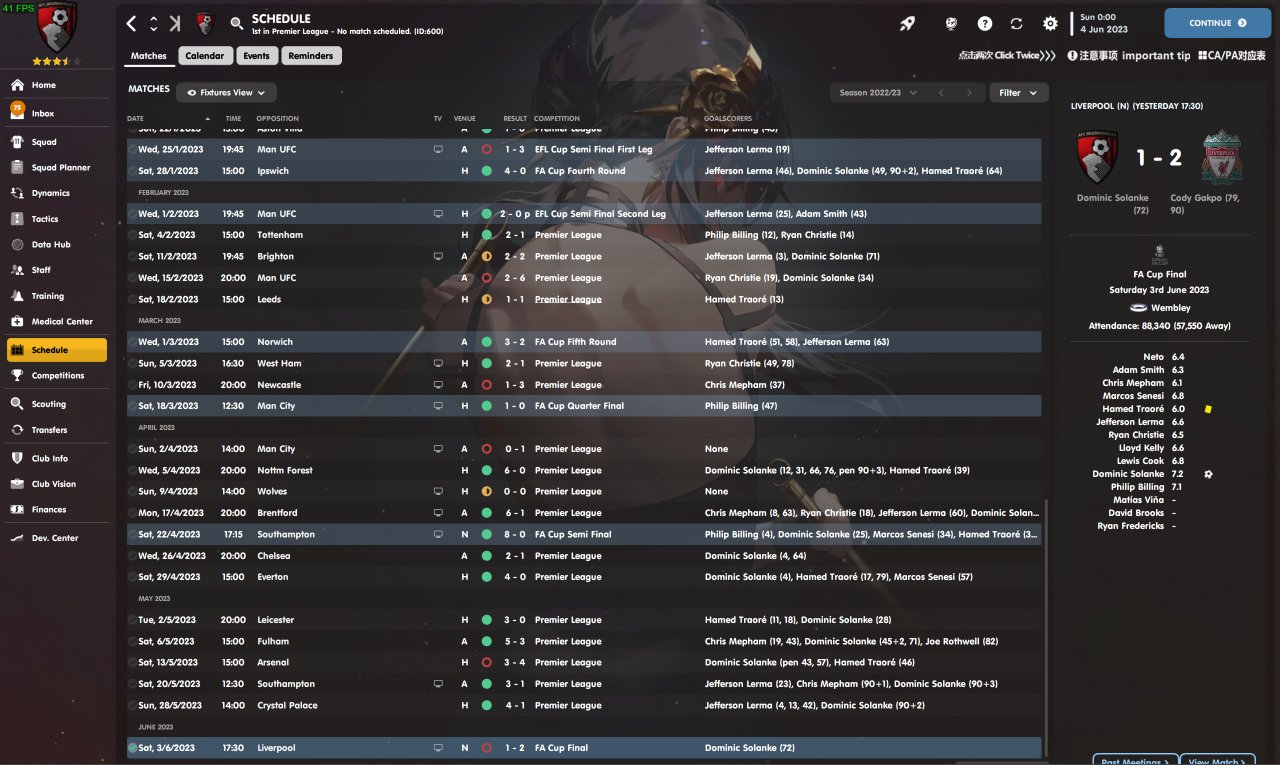Click TV icon on Southampton FA Cup Semi Final row

click(438, 535)
